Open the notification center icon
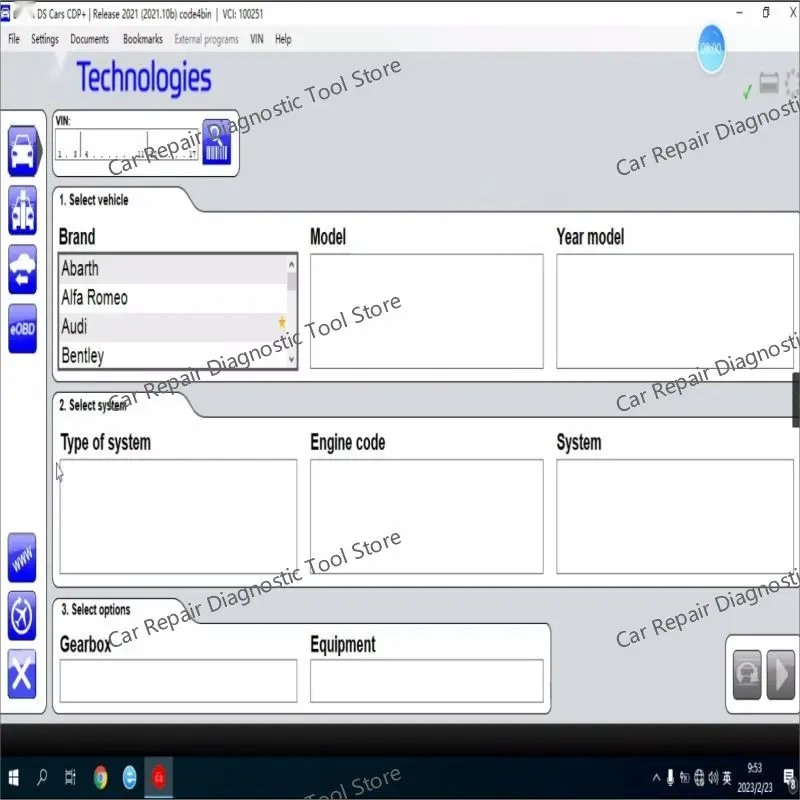Viewport: 800px width, 800px height. tap(790, 779)
